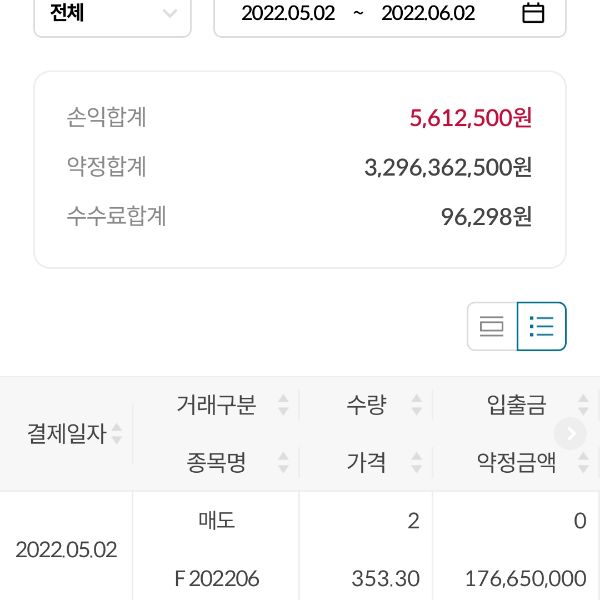The height and width of the screenshot is (600, 600).
Task: Click the start date 2022.05.02 field
Action: 286,14
